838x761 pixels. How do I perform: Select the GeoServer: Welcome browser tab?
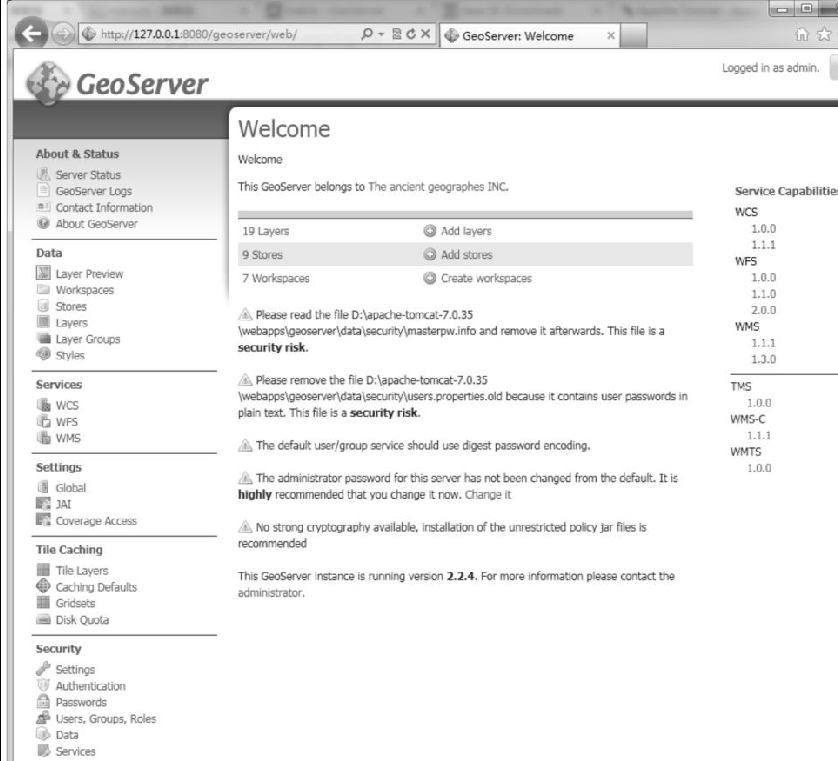530,36
